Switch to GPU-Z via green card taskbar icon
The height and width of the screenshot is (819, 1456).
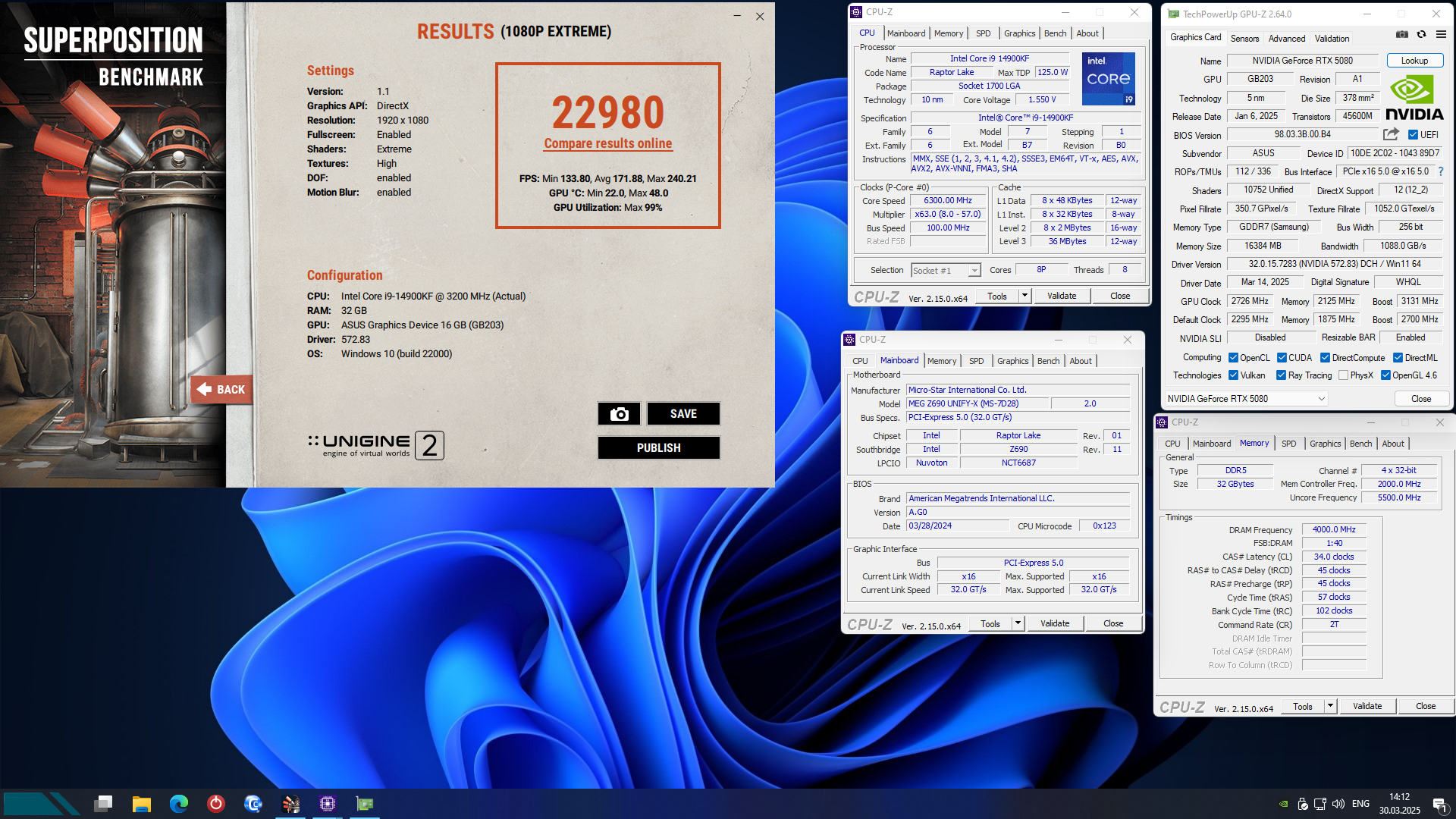click(365, 804)
